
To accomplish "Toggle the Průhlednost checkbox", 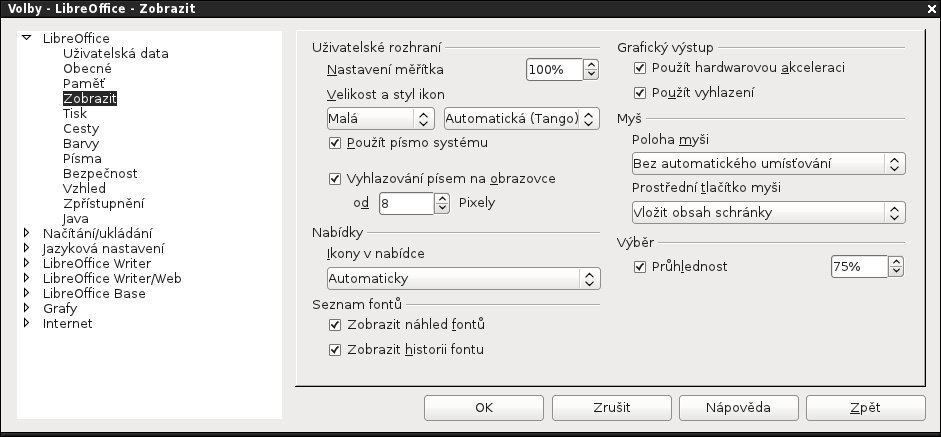I will pyautogui.click(x=640, y=267).
